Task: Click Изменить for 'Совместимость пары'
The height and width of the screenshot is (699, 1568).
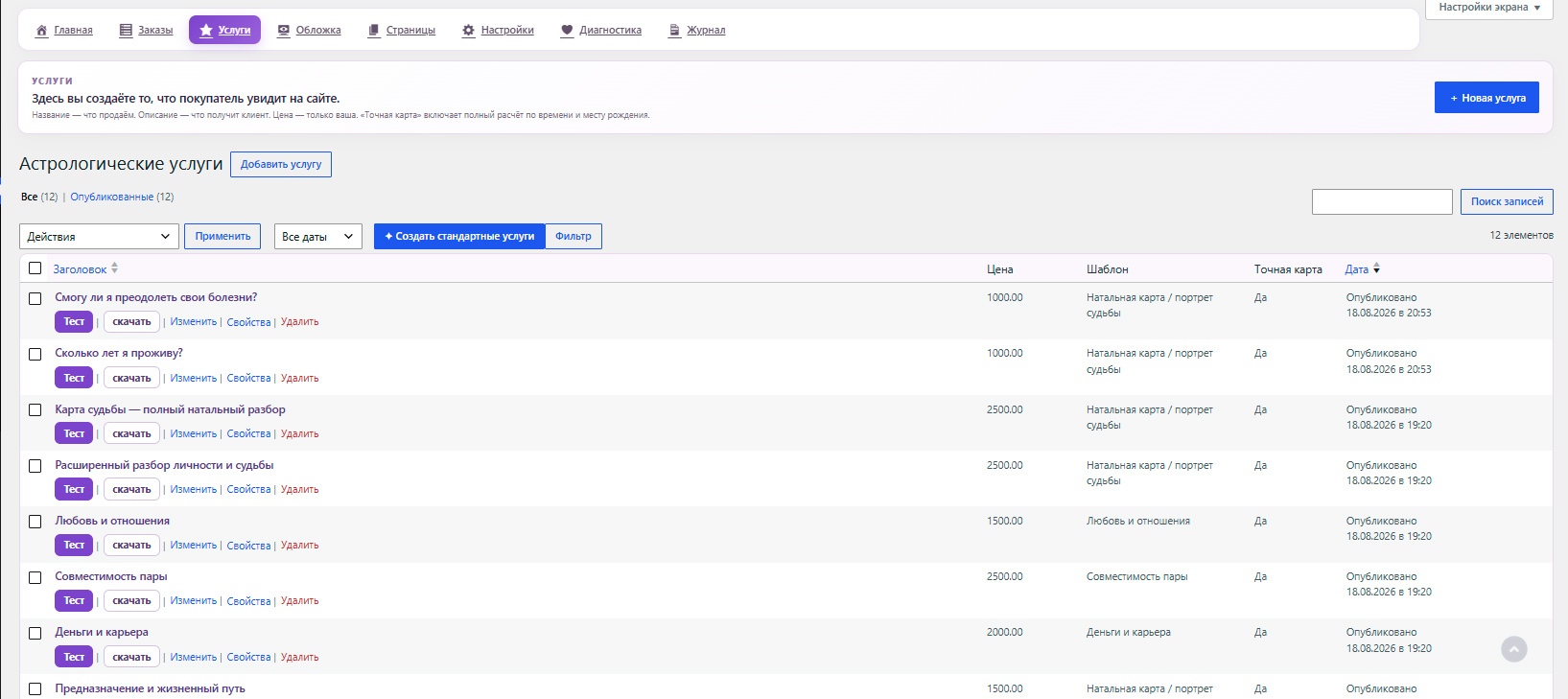Action: 194,601
